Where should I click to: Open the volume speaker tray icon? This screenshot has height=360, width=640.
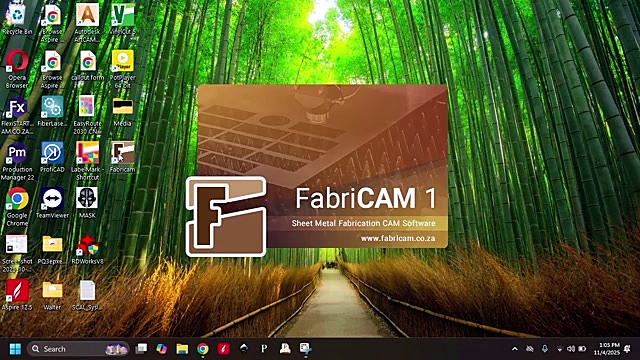[x=571, y=349]
